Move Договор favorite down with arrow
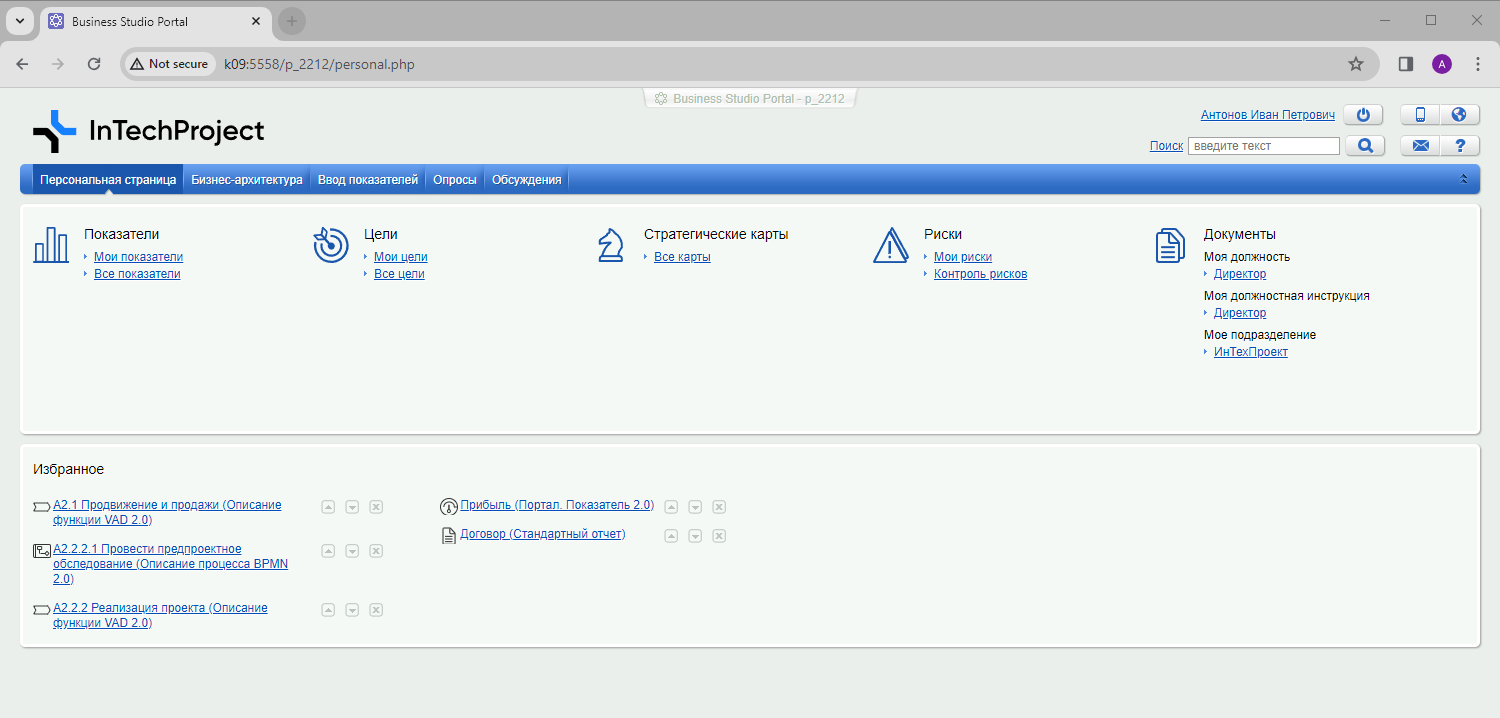 pos(695,536)
